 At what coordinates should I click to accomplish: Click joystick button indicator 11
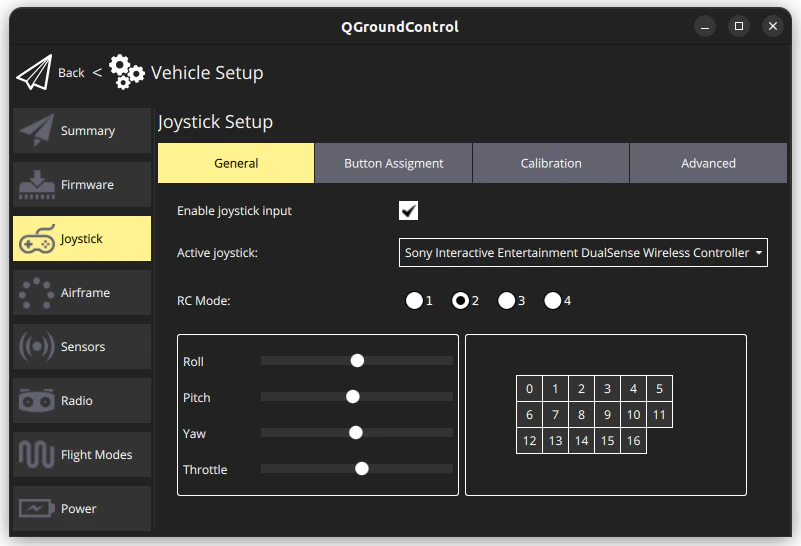coord(659,415)
